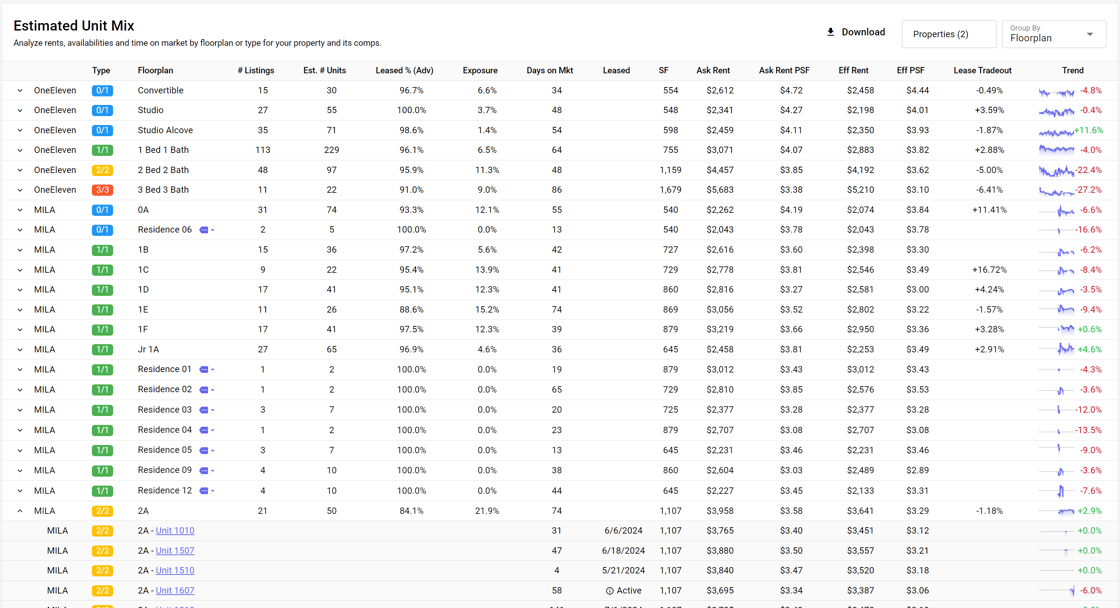Expand the MILA Jr 1A row

tap(20, 349)
